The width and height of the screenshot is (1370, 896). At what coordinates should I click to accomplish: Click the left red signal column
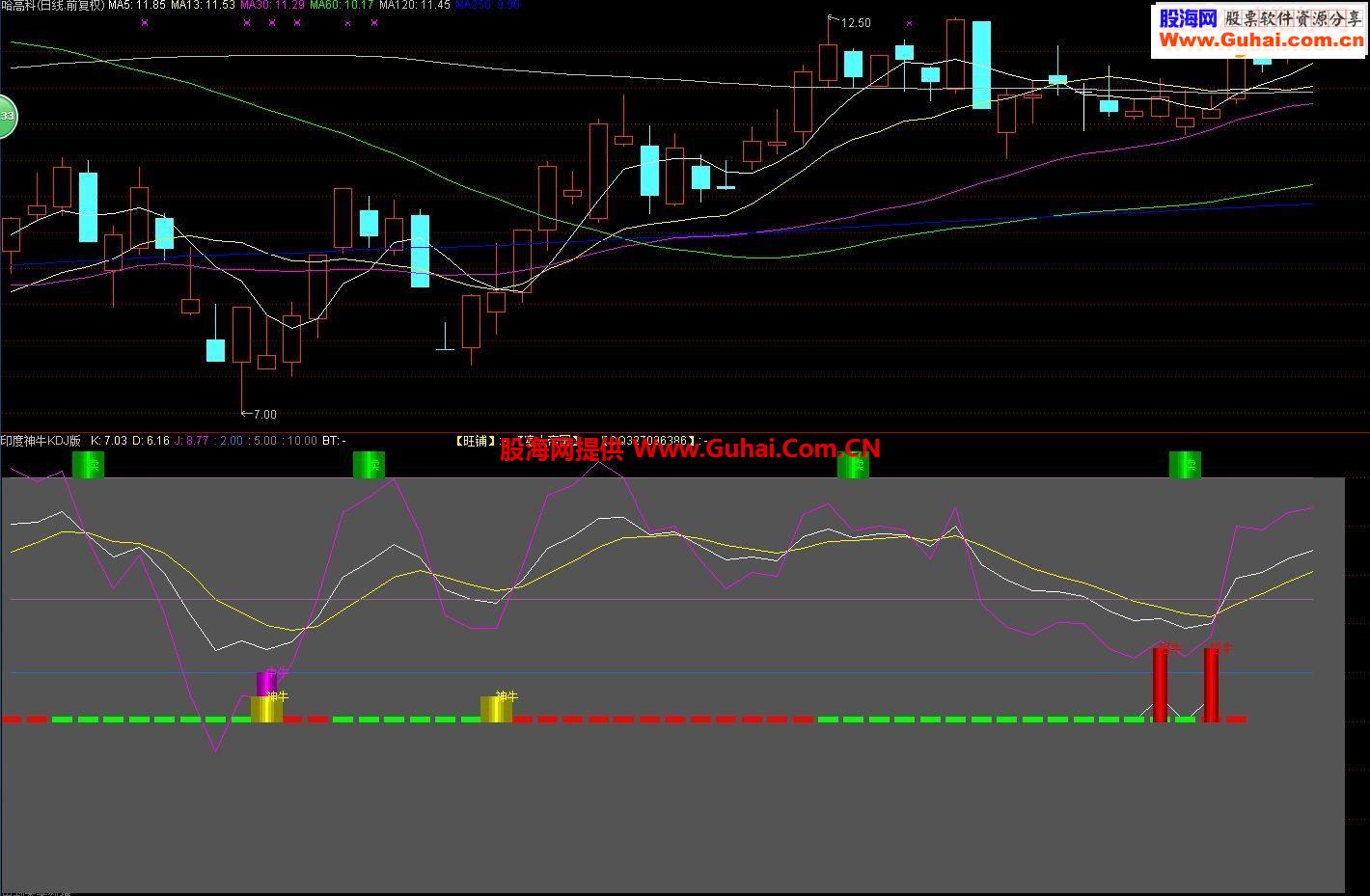(x=1160, y=684)
